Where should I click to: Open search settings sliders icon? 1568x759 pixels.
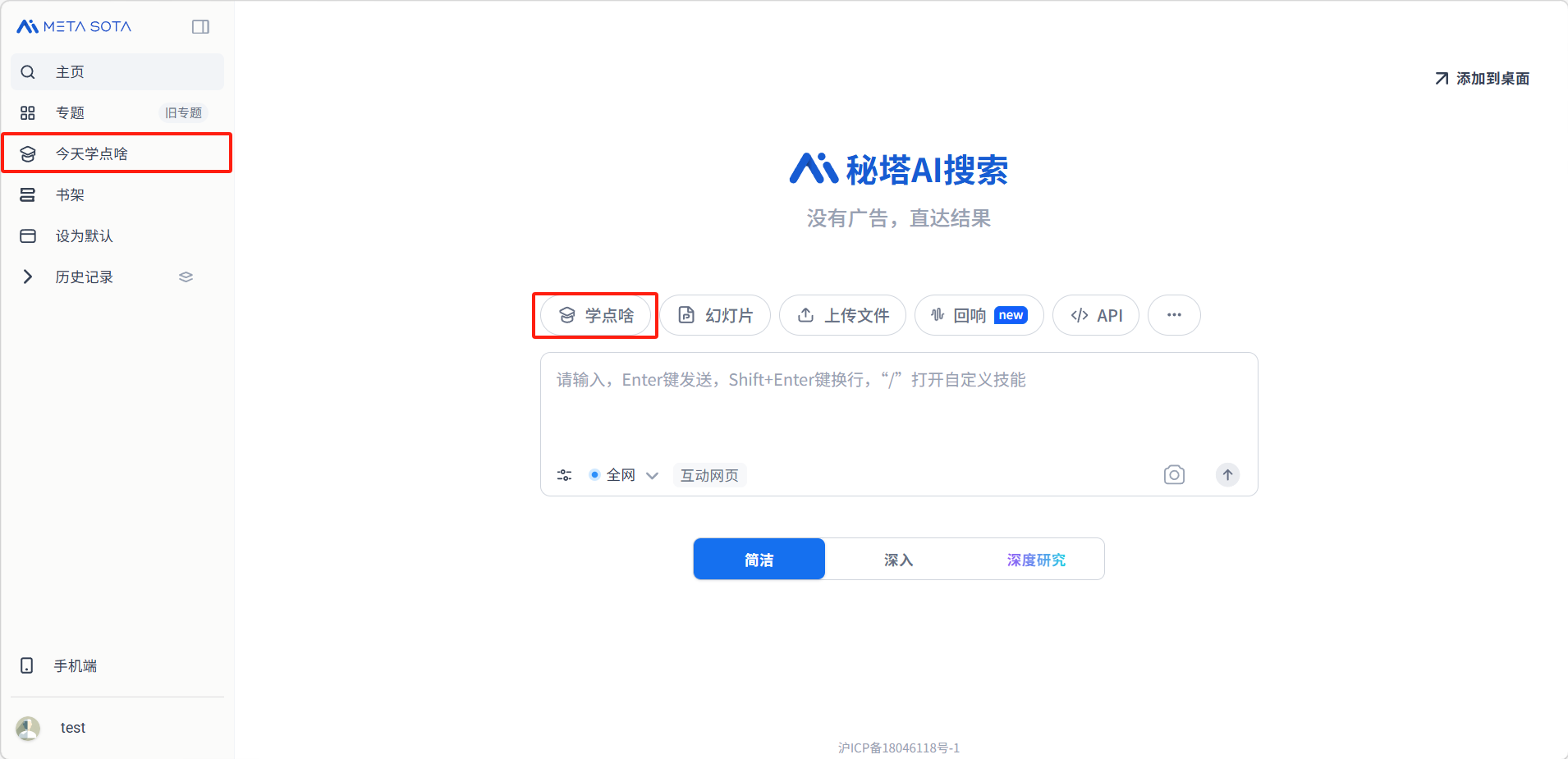(x=564, y=475)
